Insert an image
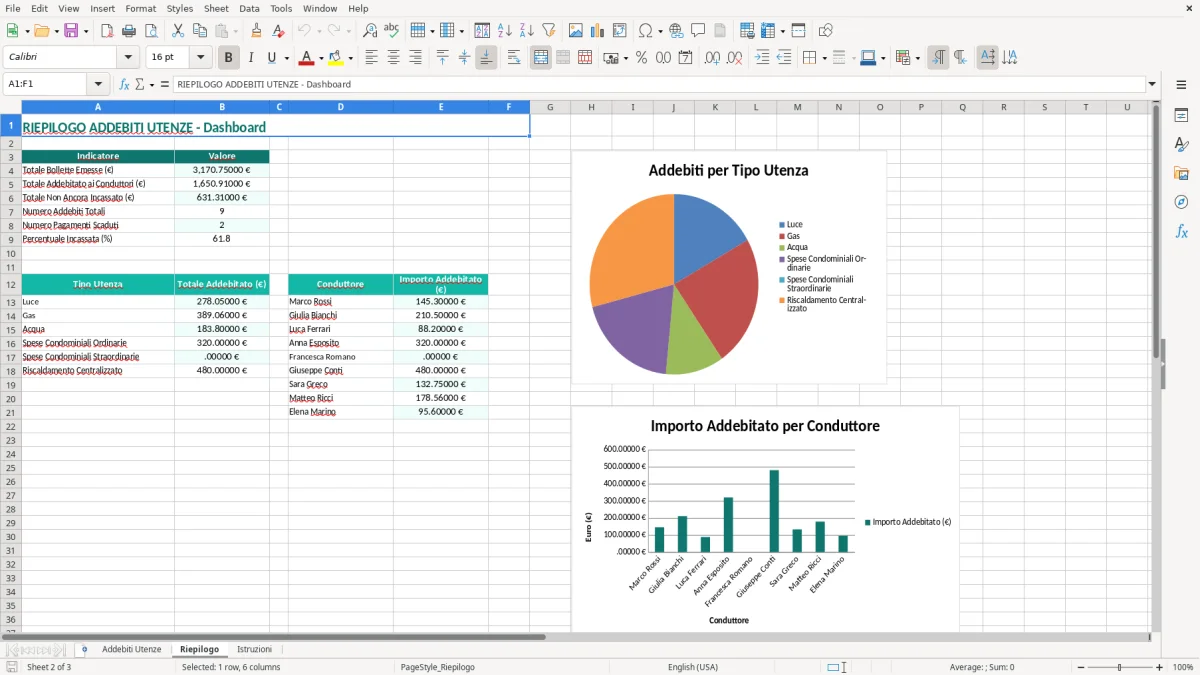This screenshot has height=675, width=1200. coord(576,31)
